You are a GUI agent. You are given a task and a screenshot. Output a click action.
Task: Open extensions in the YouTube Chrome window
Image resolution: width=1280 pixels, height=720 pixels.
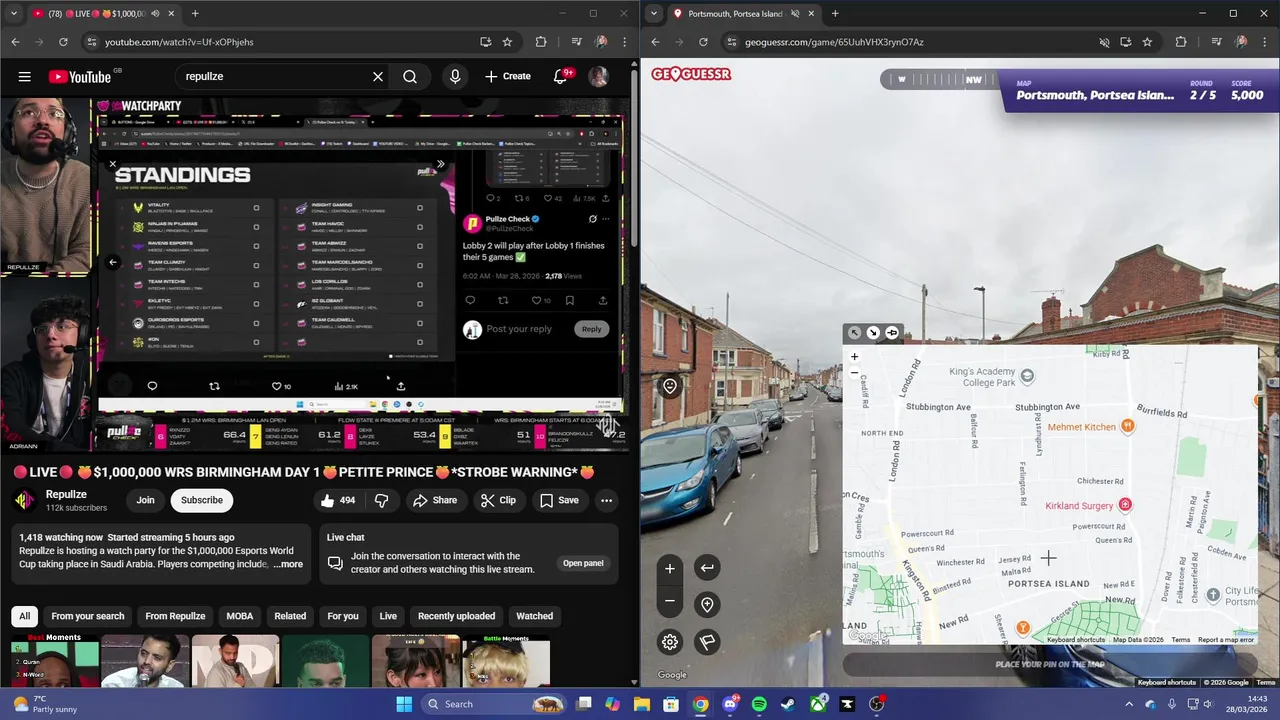(x=541, y=42)
